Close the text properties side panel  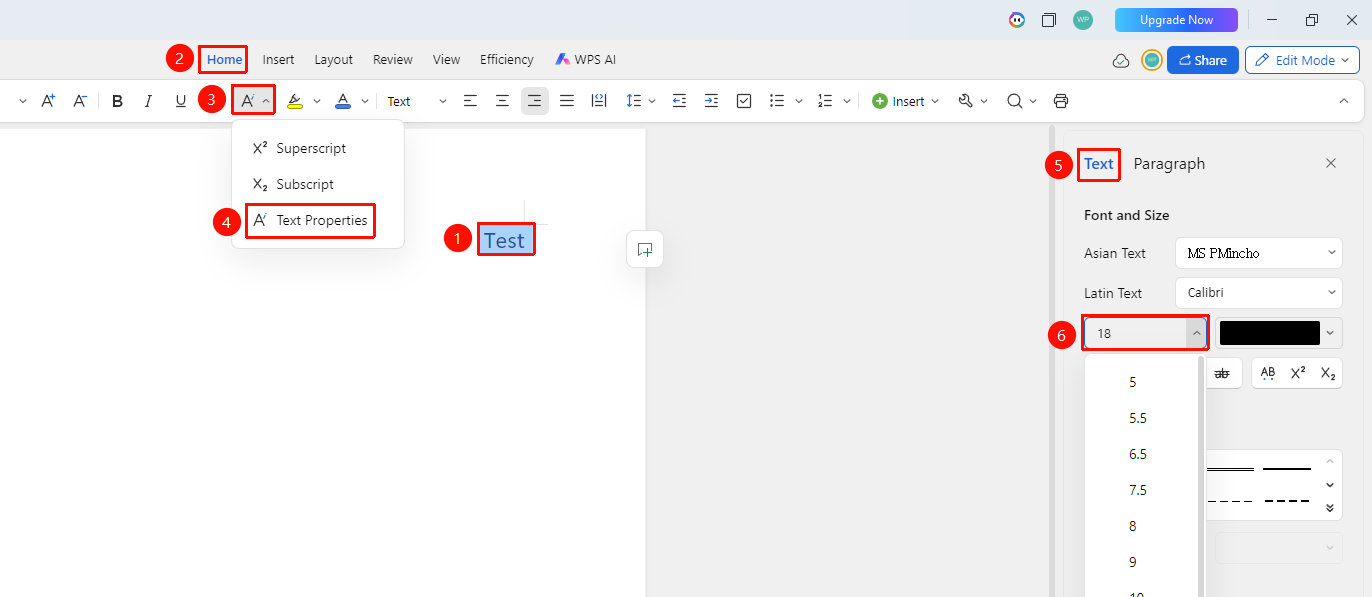click(x=1331, y=163)
